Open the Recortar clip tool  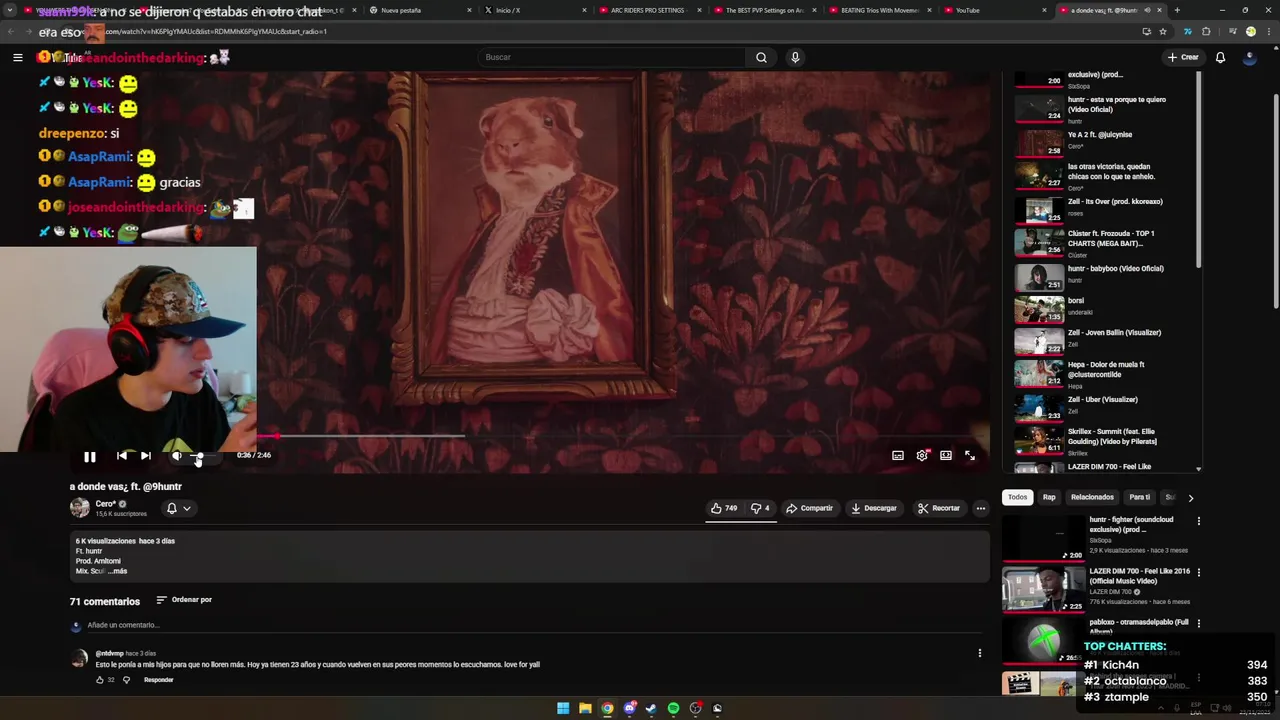939,508
